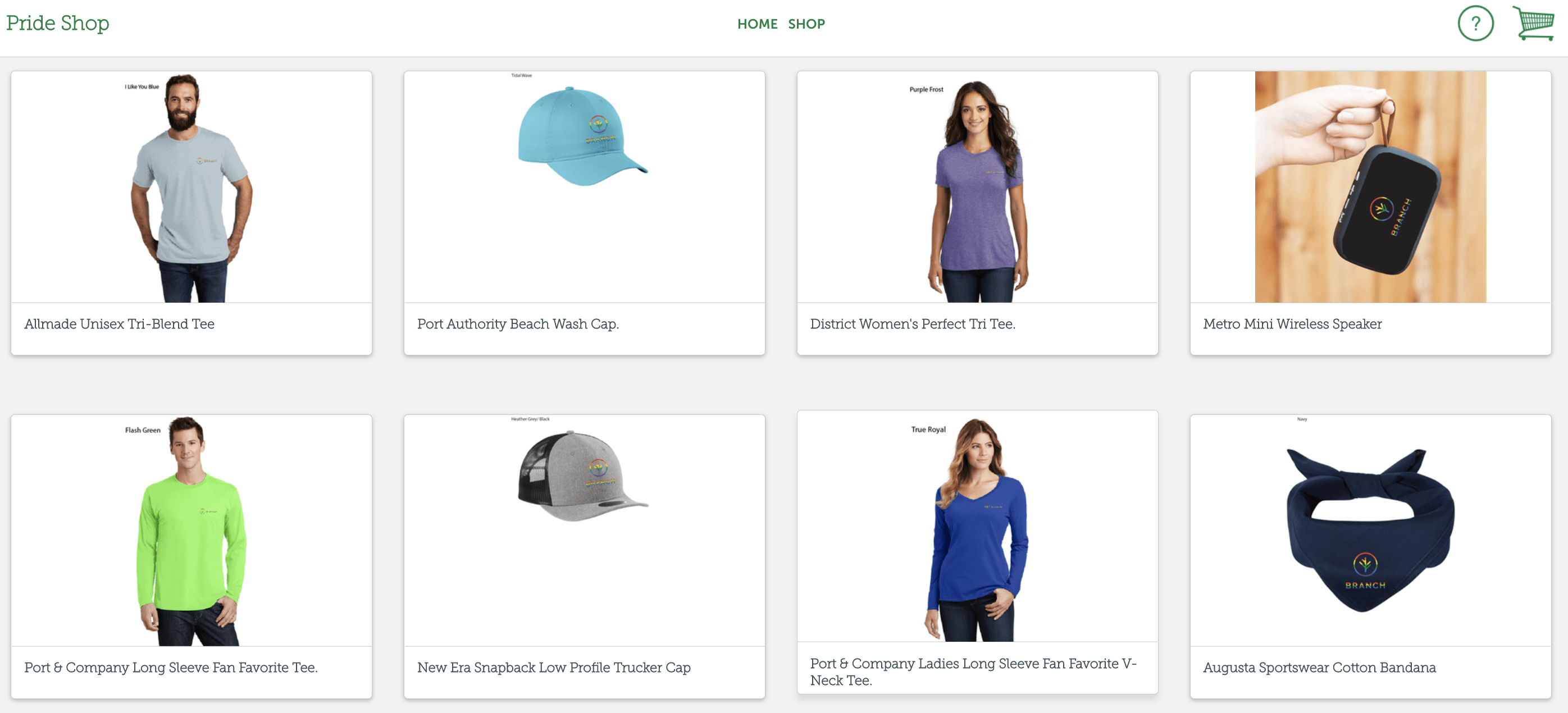This screenshot has height=713, width=1568.
Task: Open Allmade Unisex Tri-Blend Tee product image
Action: (x=191, y=188)
